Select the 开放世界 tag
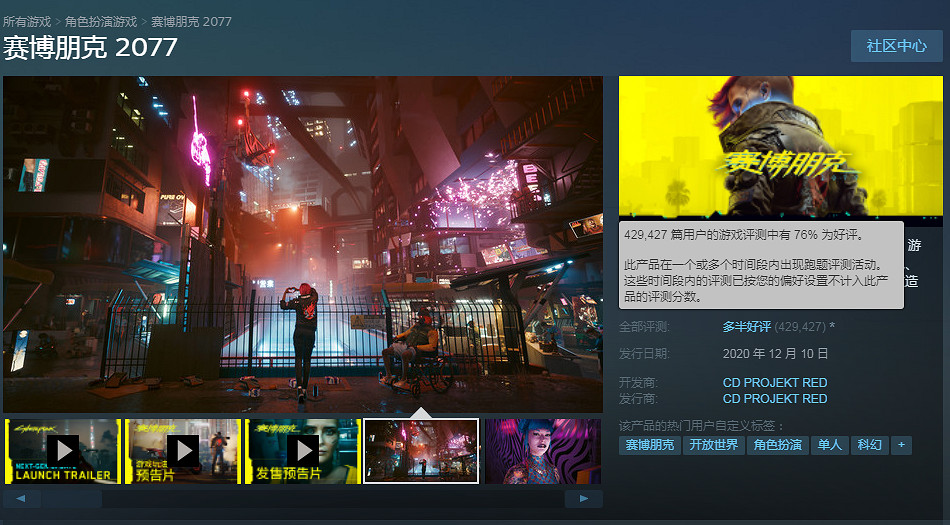Image resolution: width=950 pixels, height=525 pixels. (x=714, y=445)
